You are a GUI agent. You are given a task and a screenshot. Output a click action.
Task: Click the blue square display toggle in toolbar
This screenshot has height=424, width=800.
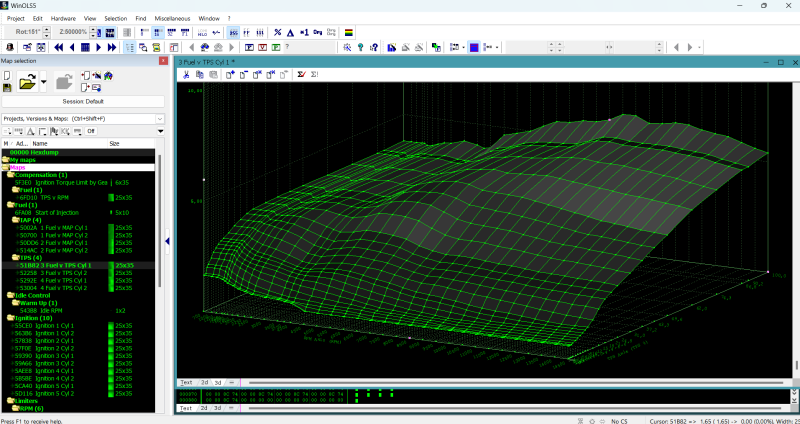[474, 47]
